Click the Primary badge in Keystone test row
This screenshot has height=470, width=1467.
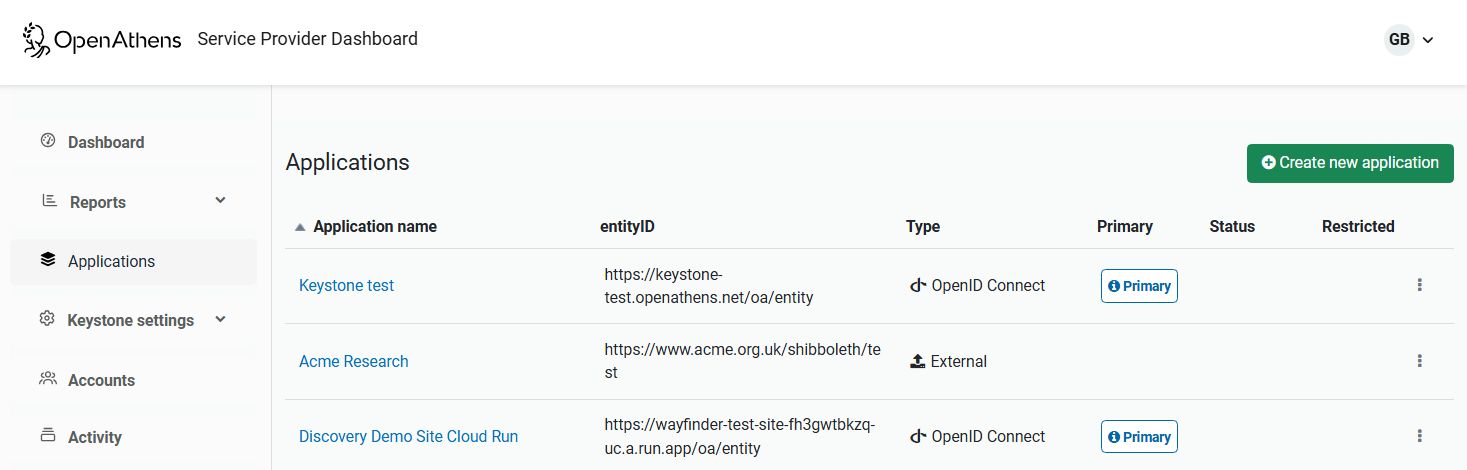coord(1139,286)
